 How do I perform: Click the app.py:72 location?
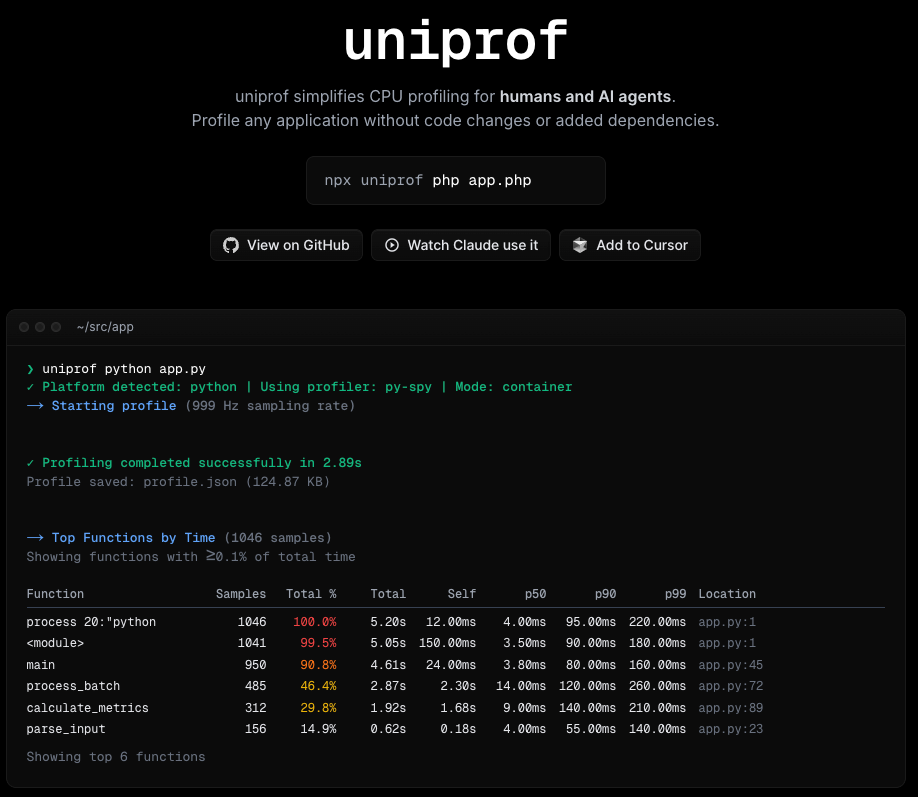(x=731, y=686)
